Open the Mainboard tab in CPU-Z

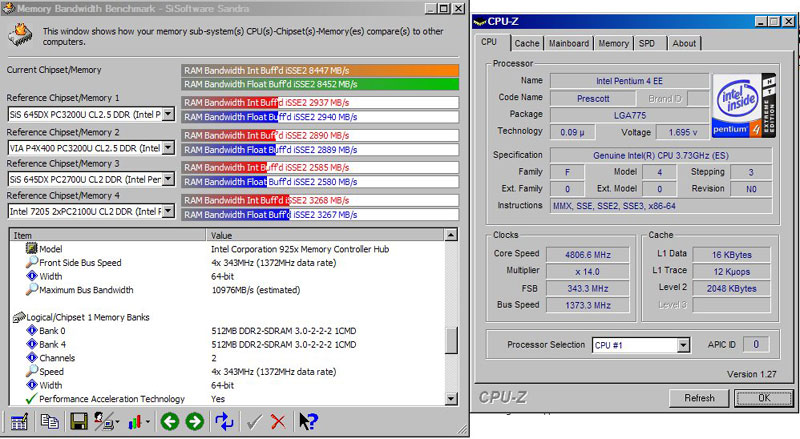click(569, 43)
